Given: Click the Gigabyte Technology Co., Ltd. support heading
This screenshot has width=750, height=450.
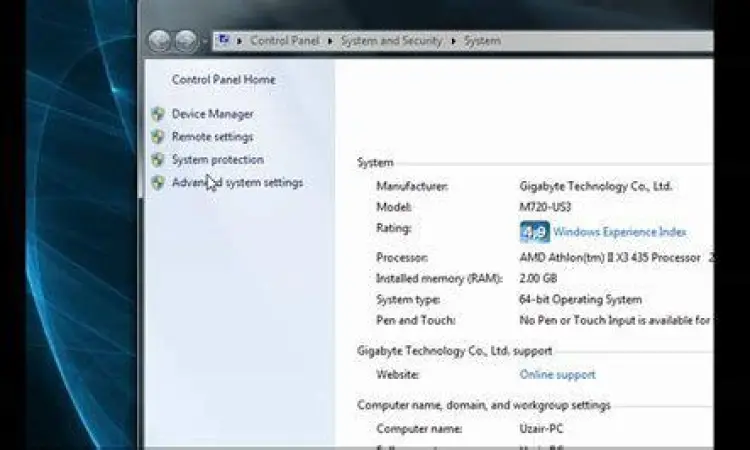Looking at the screenshot, I should click(x=454, y=351).
